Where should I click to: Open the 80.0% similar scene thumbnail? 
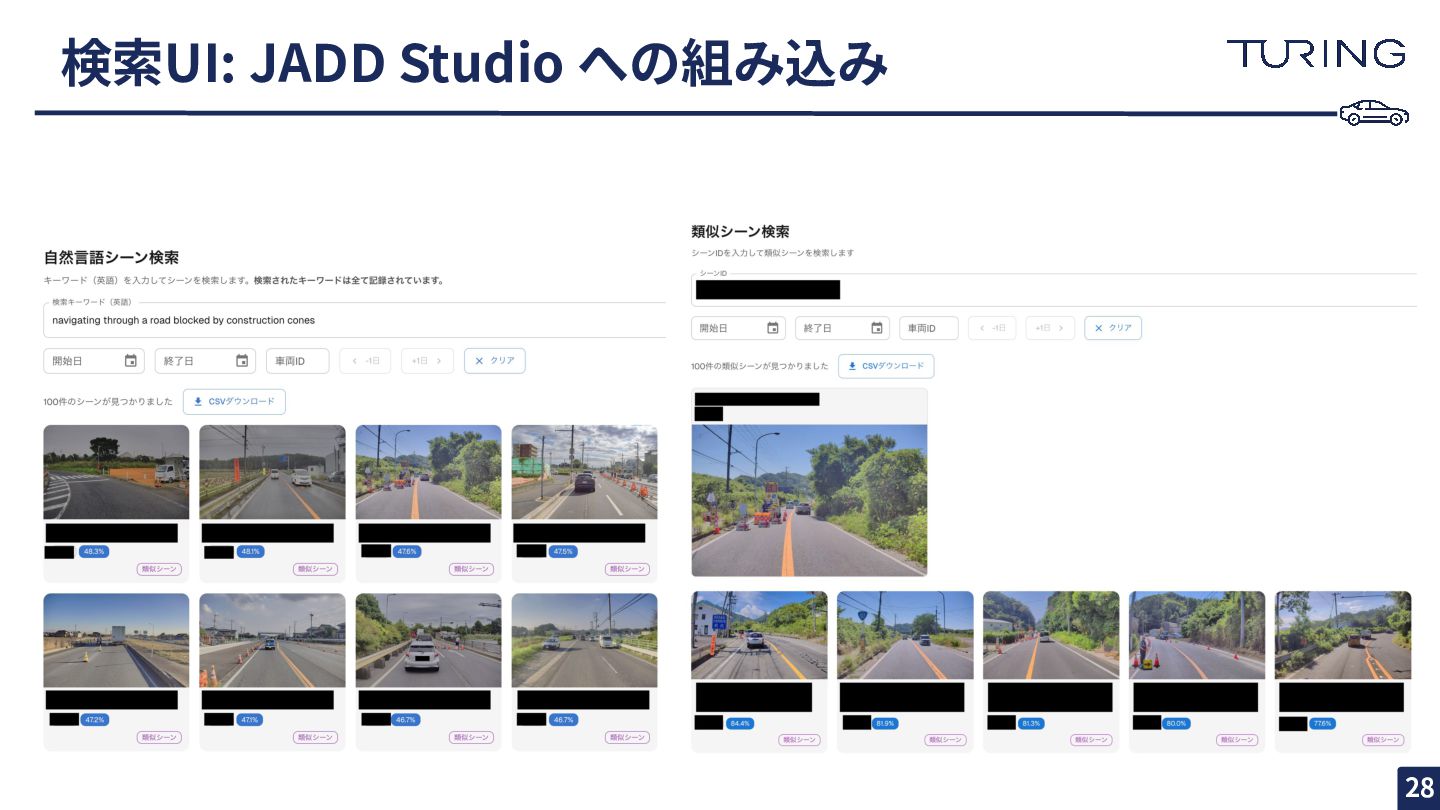[1197, 635]
